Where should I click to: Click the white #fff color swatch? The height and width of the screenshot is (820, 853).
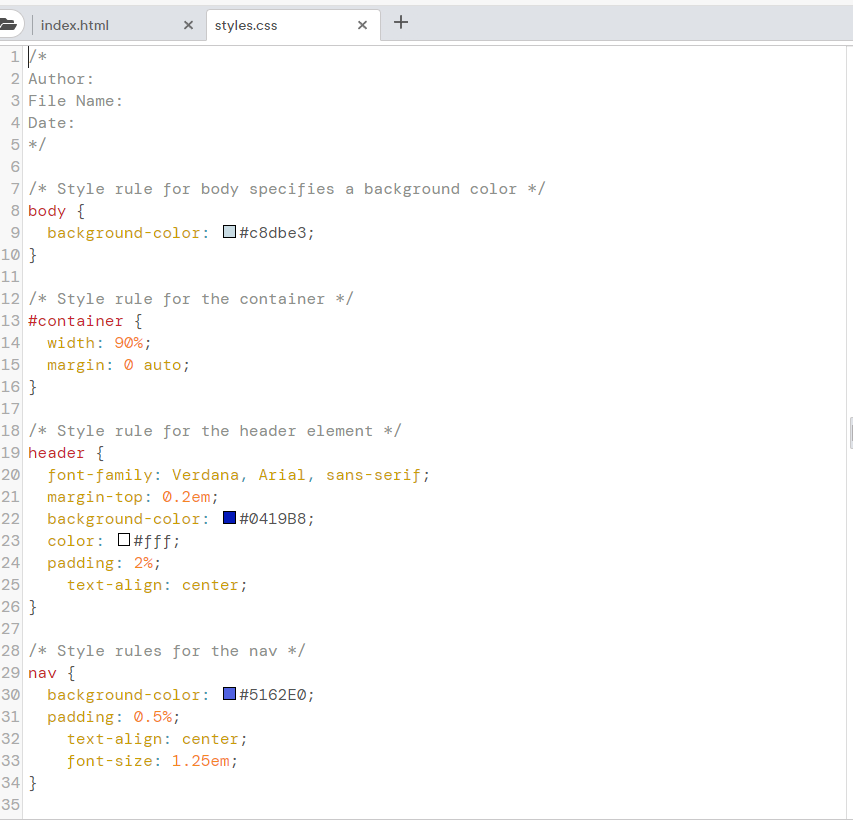(124, 540)
